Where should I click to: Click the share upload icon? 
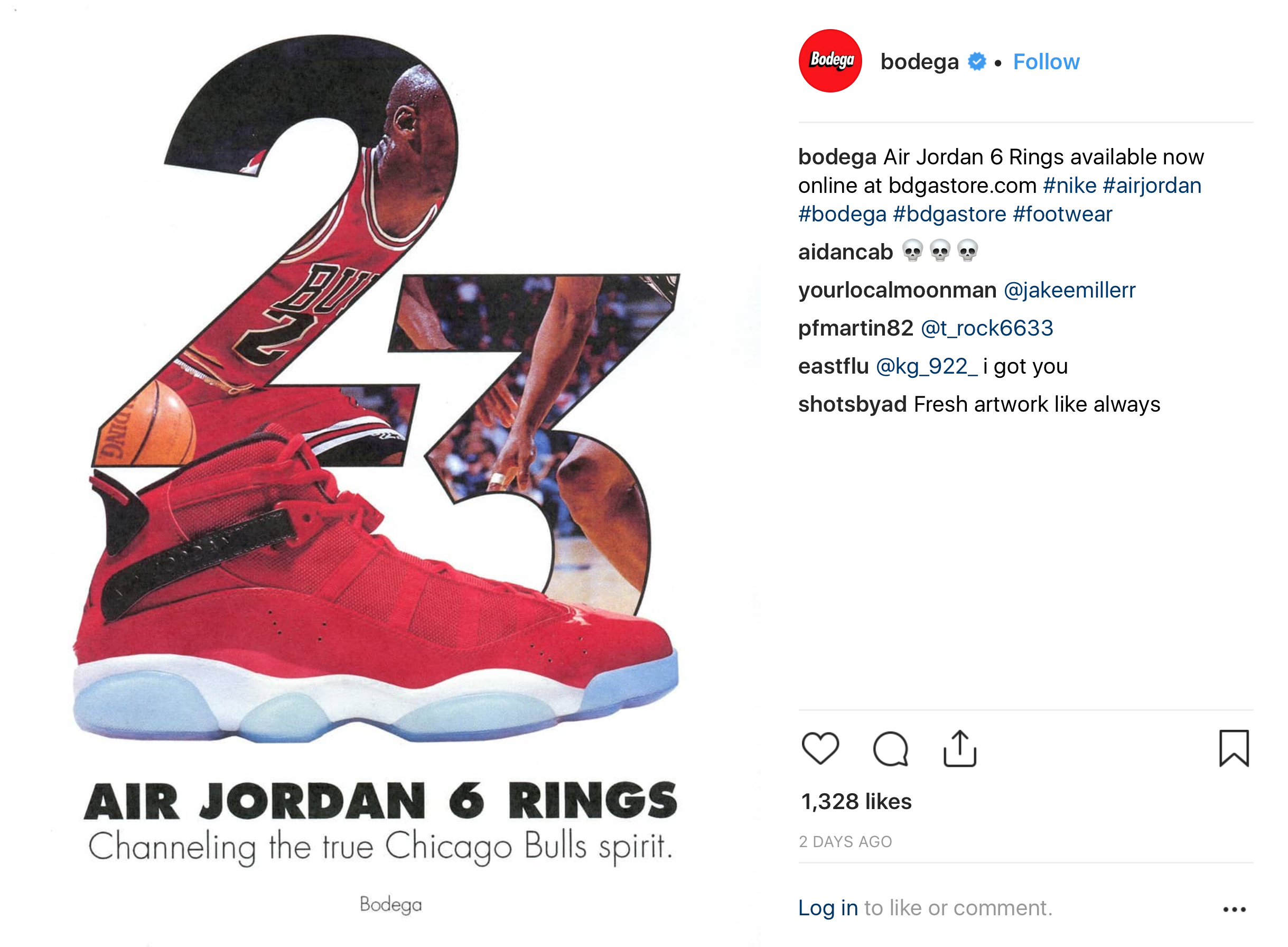(x=960, y=748)
